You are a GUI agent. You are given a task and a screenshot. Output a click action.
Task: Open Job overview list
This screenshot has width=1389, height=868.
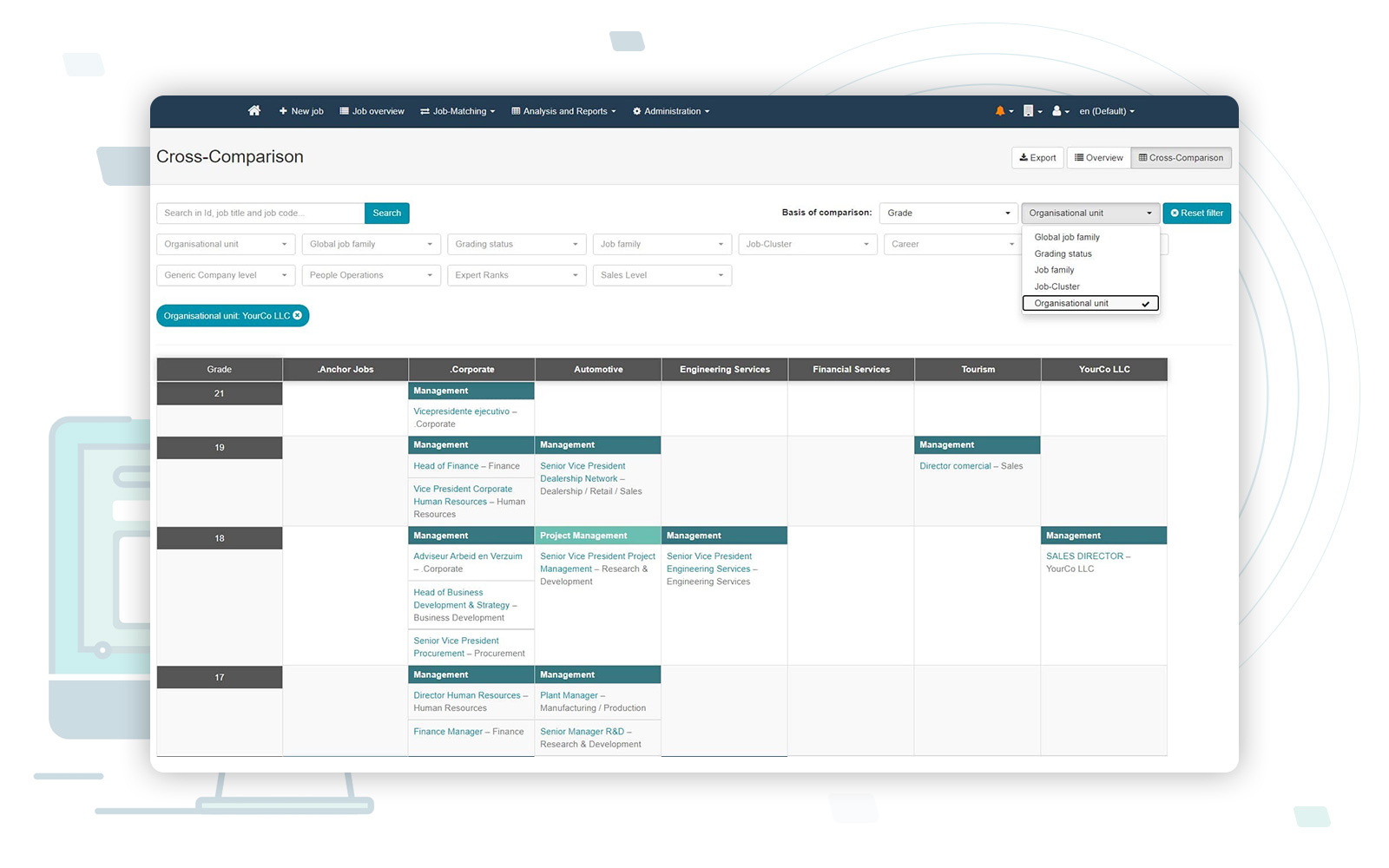(372, 111)
